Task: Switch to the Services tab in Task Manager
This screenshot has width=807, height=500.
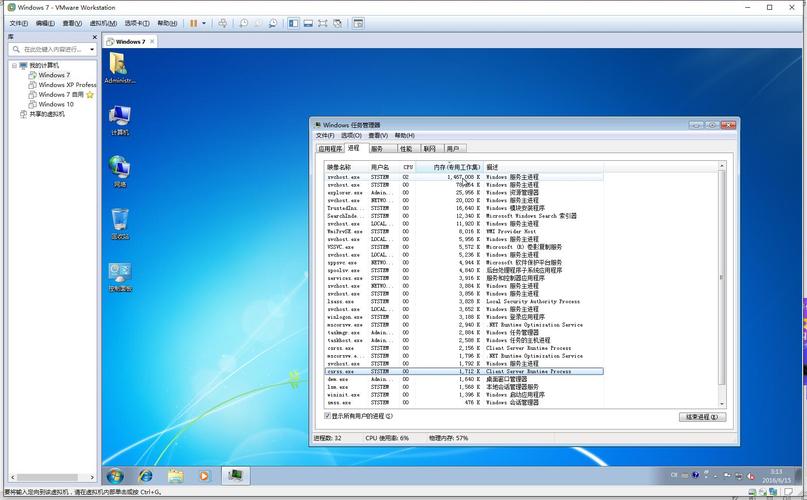Action: coord(377,148)
